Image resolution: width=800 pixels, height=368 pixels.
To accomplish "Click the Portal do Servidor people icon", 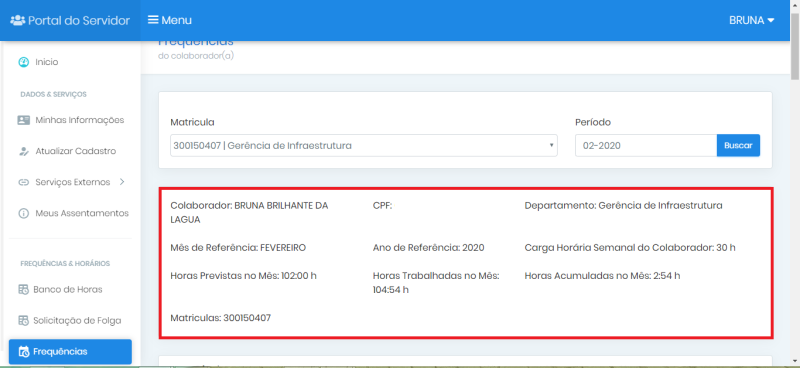I will [18, 20].
